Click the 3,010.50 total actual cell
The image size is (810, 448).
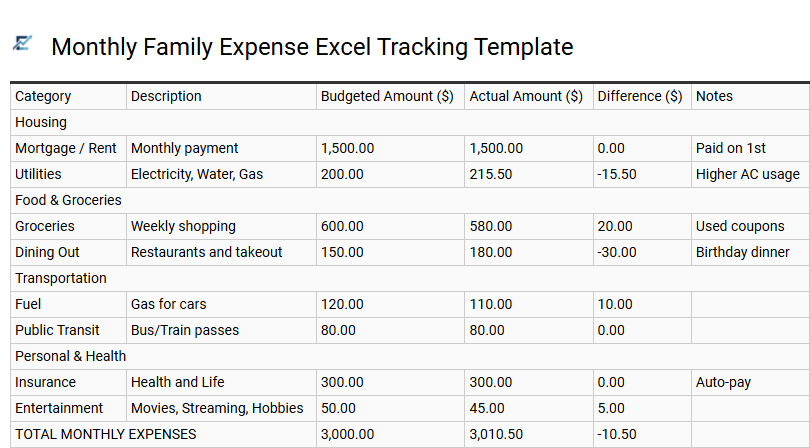pos(529,435)
